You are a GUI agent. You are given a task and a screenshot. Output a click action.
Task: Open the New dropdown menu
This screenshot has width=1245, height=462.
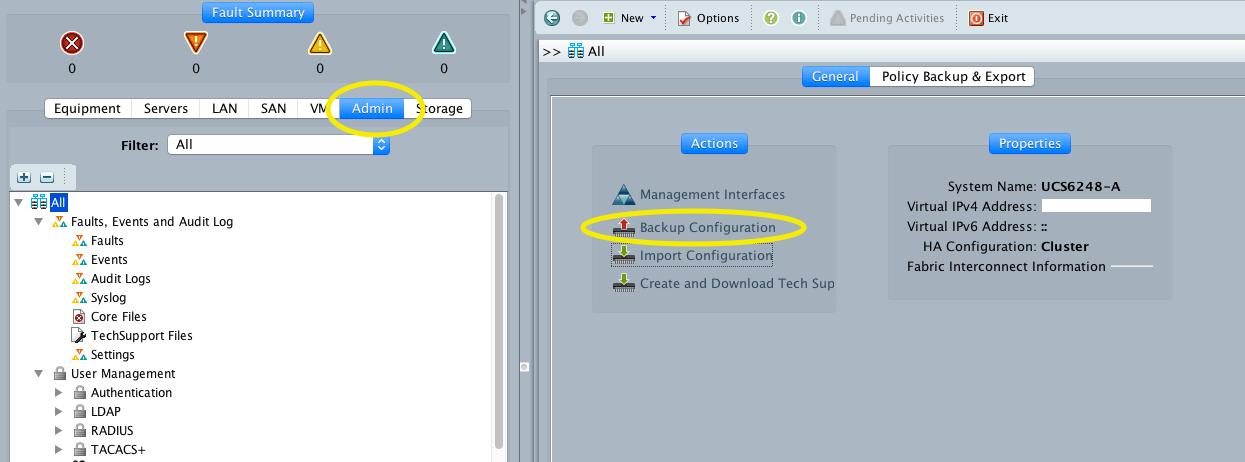click(x=630, y=18)
